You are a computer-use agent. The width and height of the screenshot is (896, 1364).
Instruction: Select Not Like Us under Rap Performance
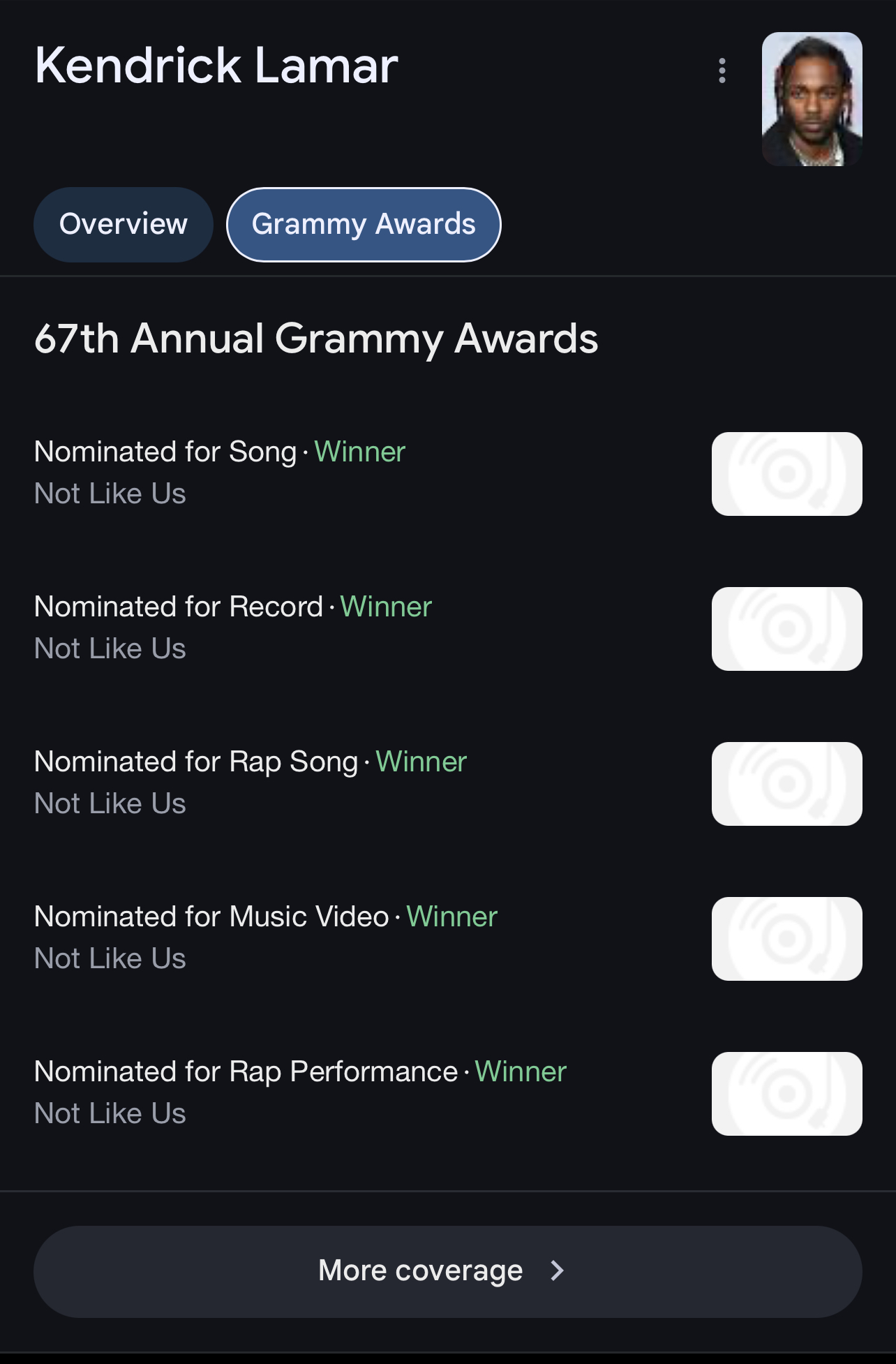coord(110,1113)
